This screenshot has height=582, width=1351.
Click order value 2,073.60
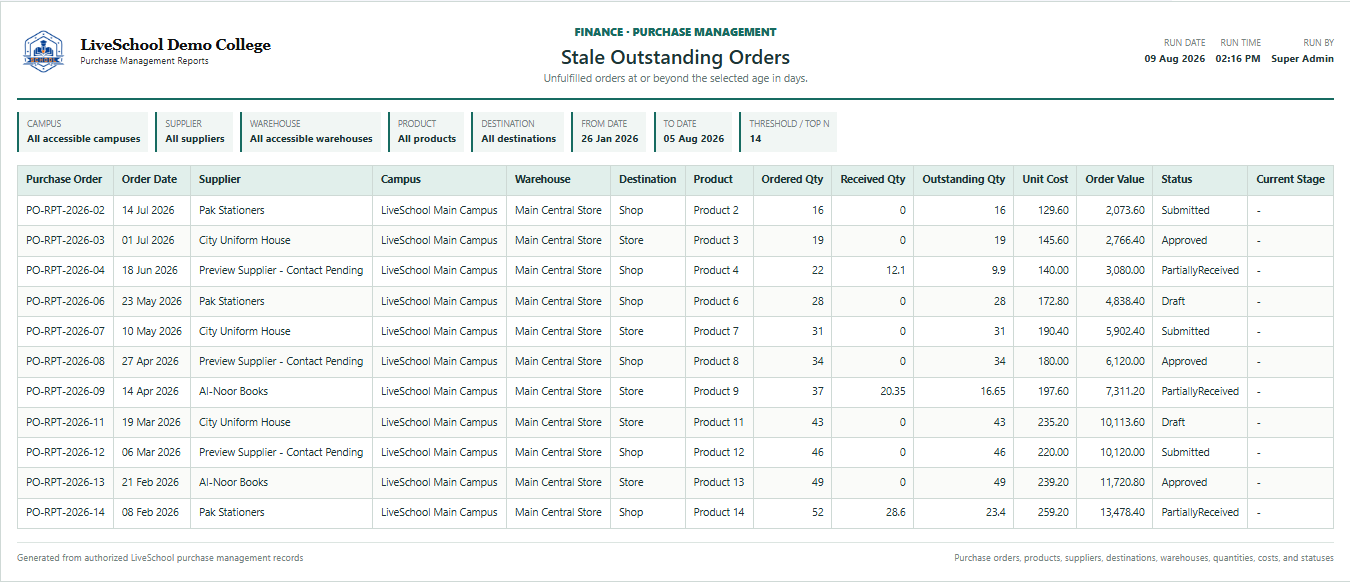click(x=1125, y=210)
